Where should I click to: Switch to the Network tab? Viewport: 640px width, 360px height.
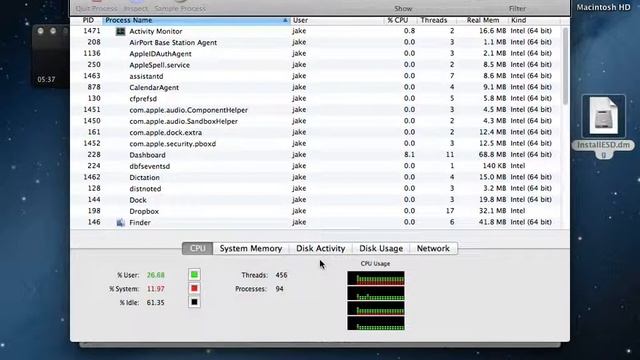(433, 248)
